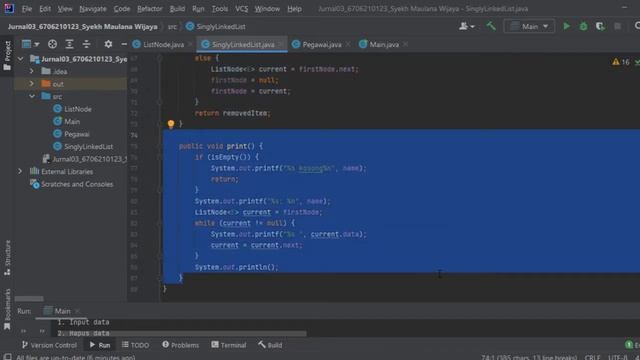The width and height of the screenshot is (640, 360).
Task: Run the Main configuration with green play button
Action: [566, 27]
